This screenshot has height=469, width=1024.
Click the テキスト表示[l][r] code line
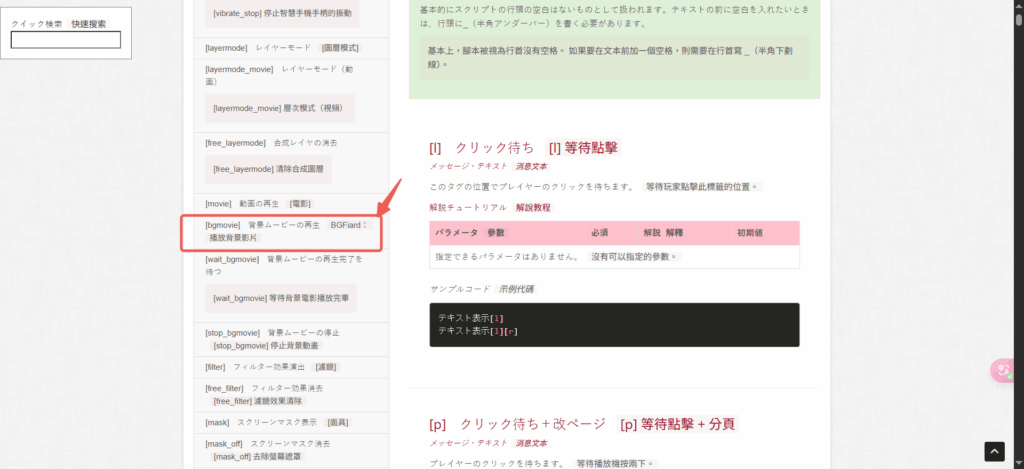point(478,331)
